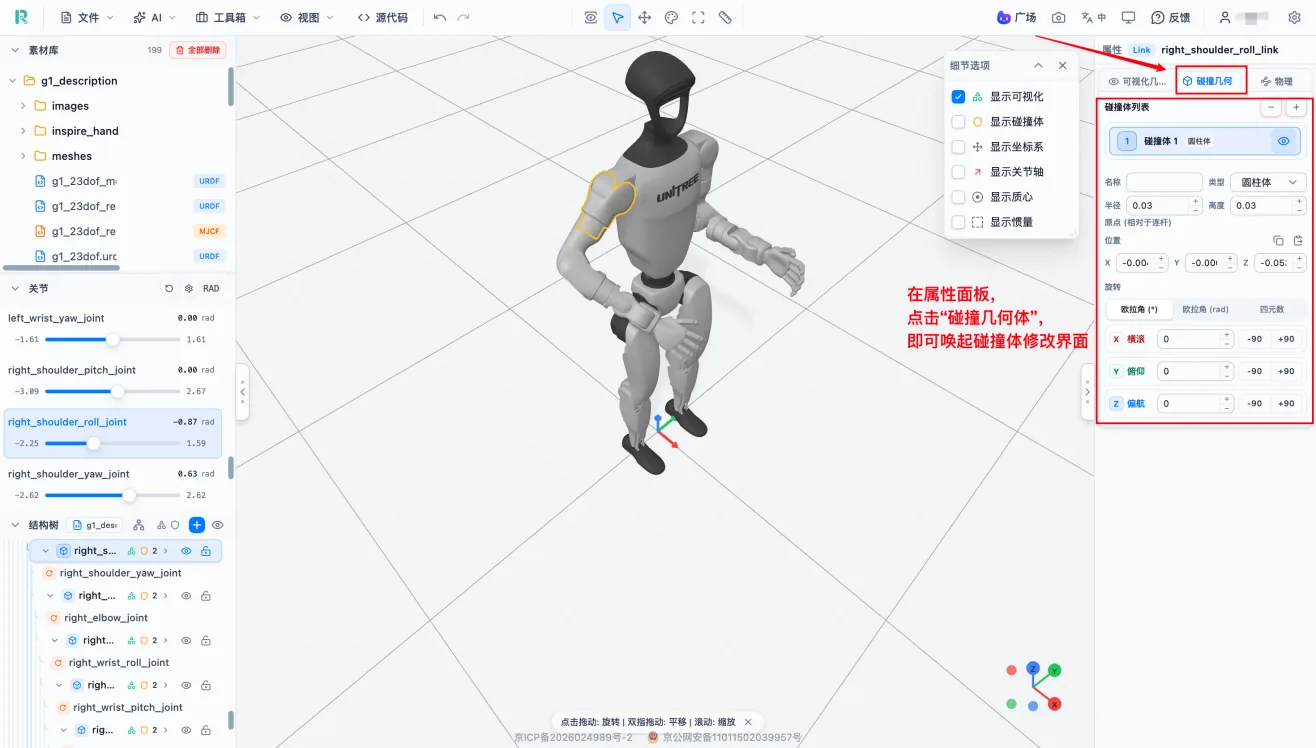This screenshot has width=1316, height=748.
Task: Uncheck the 显示可视化 checkbox
Action: 958,97
